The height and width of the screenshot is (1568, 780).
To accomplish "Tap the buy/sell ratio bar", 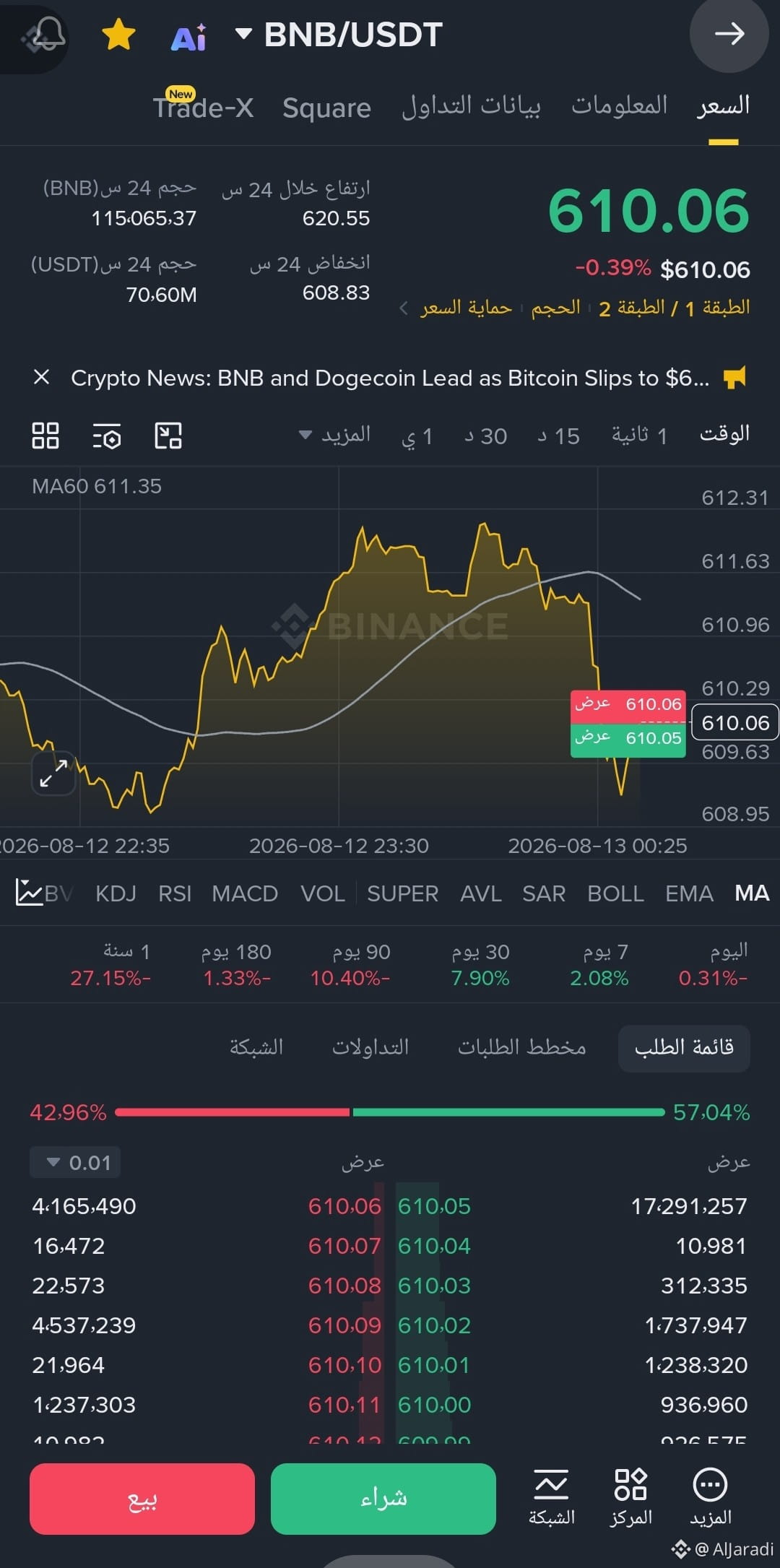I will 390,1112.
